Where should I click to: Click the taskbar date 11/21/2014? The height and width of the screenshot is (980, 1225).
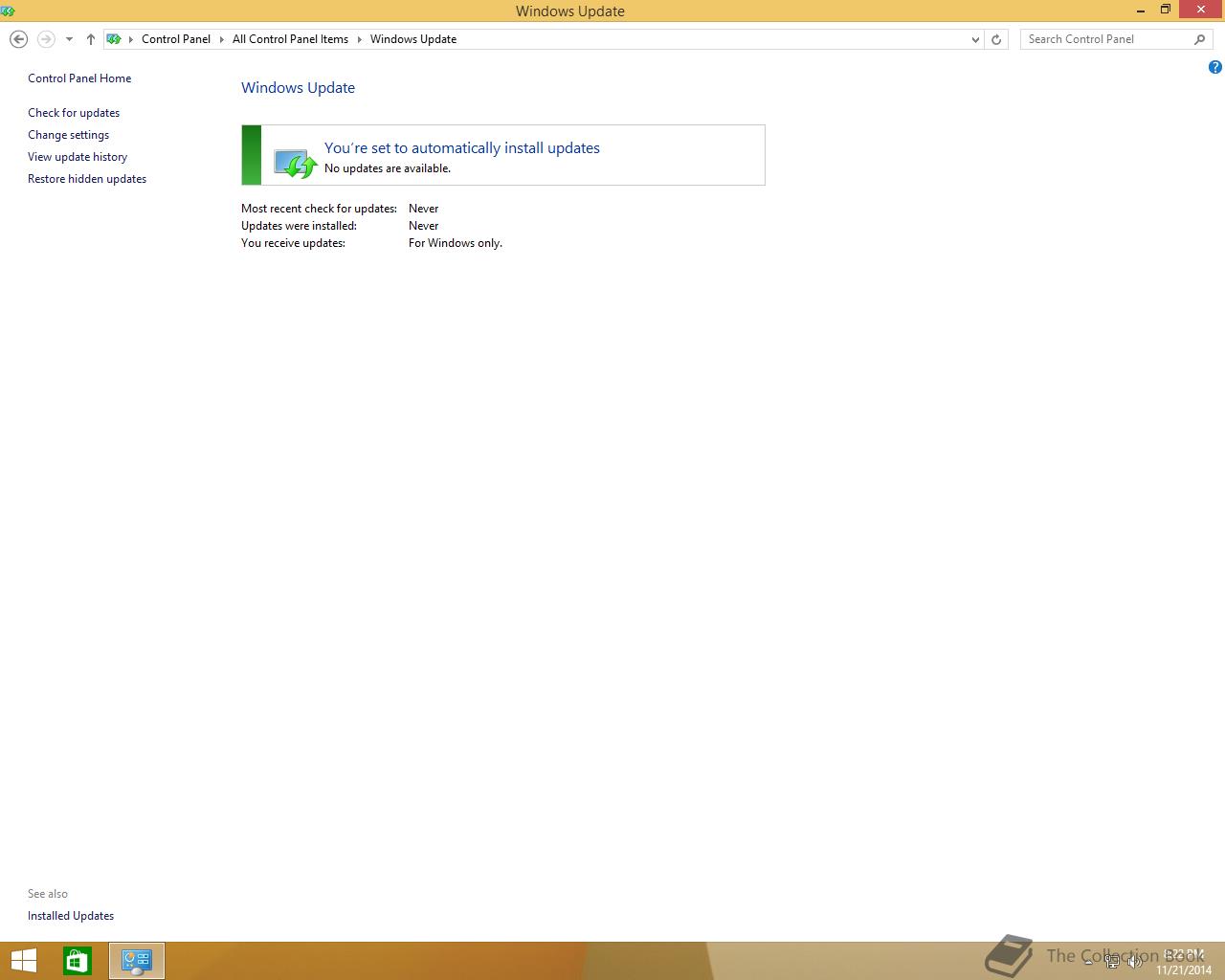1184,969
